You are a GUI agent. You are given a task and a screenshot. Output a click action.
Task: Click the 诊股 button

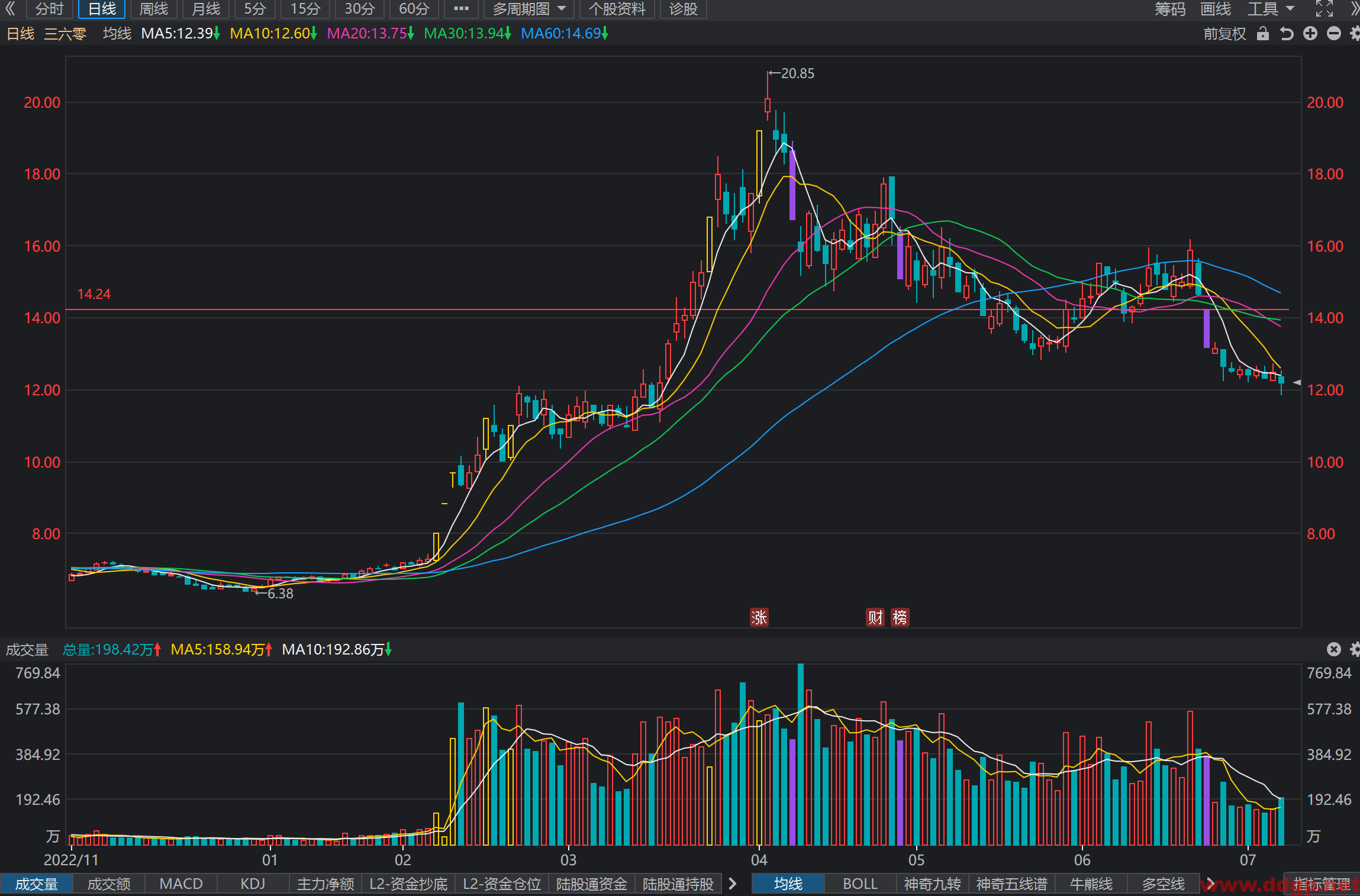click(683, 9)
